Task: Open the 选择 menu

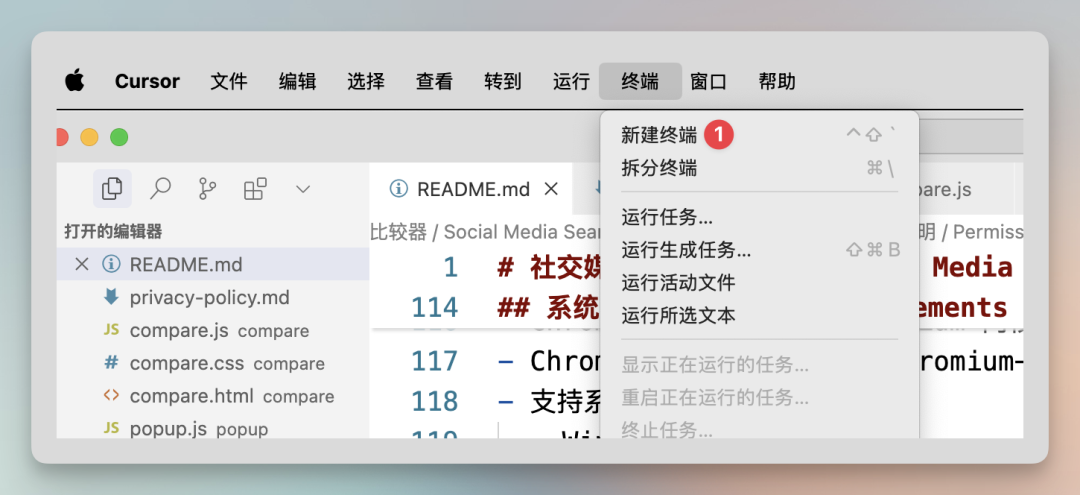Action: tap(366, 81)
